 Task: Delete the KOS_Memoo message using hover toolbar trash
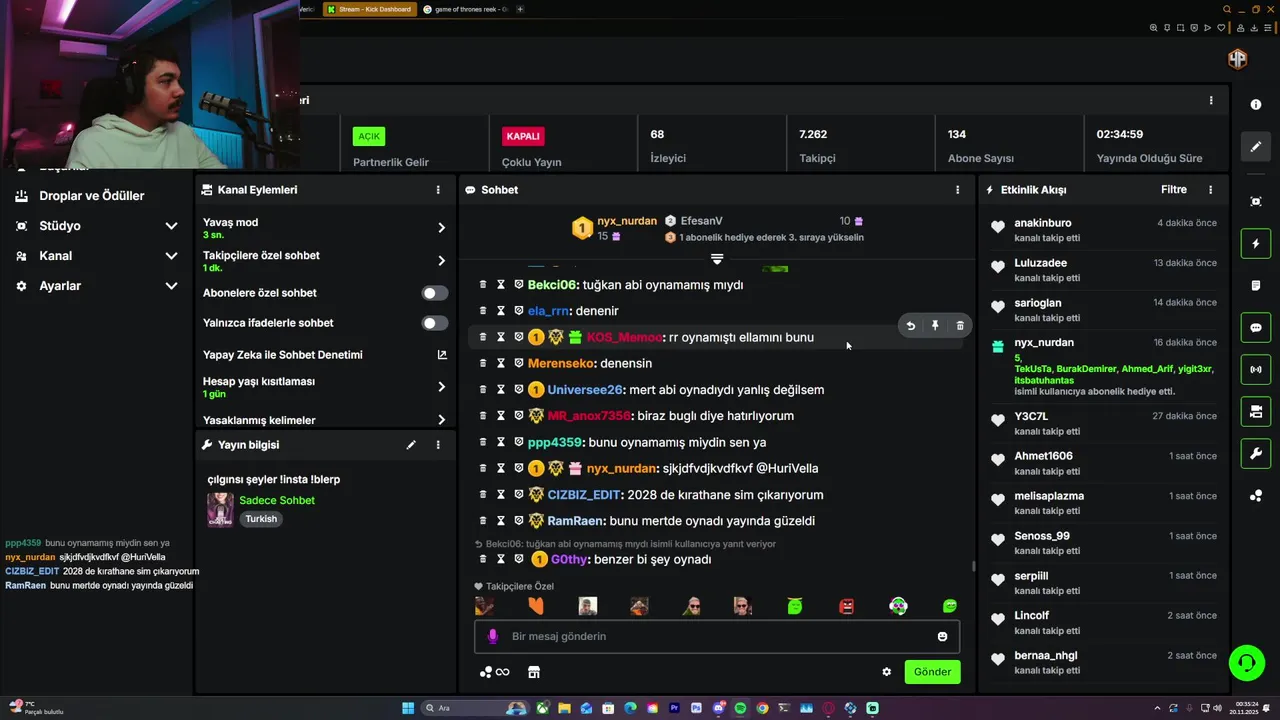point(960,326)
